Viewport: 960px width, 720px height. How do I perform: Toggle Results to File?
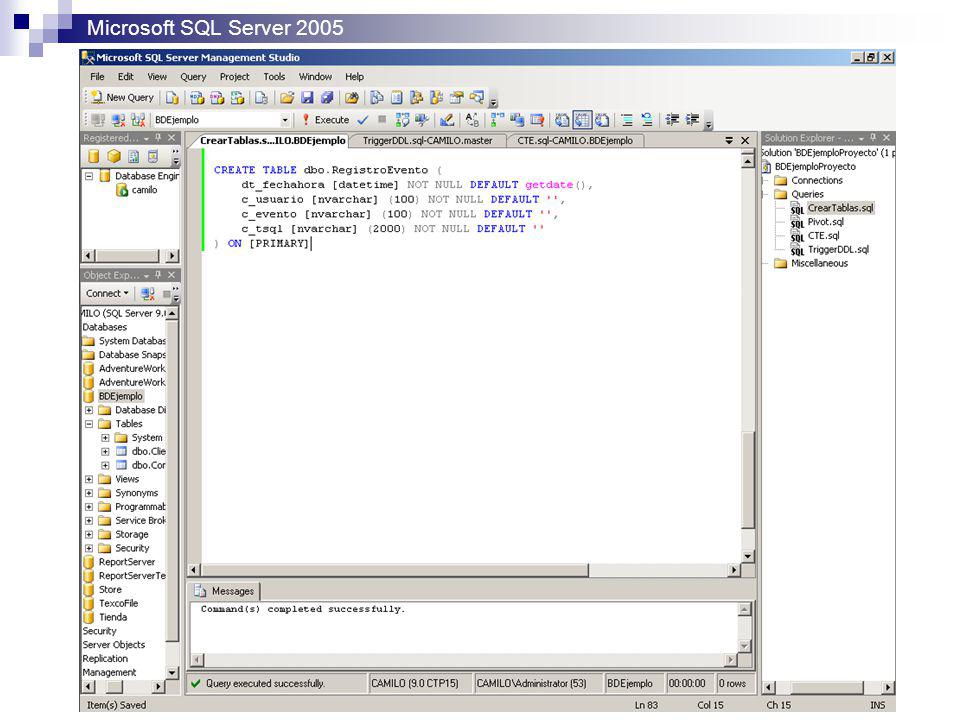click(x=602, y=120)
